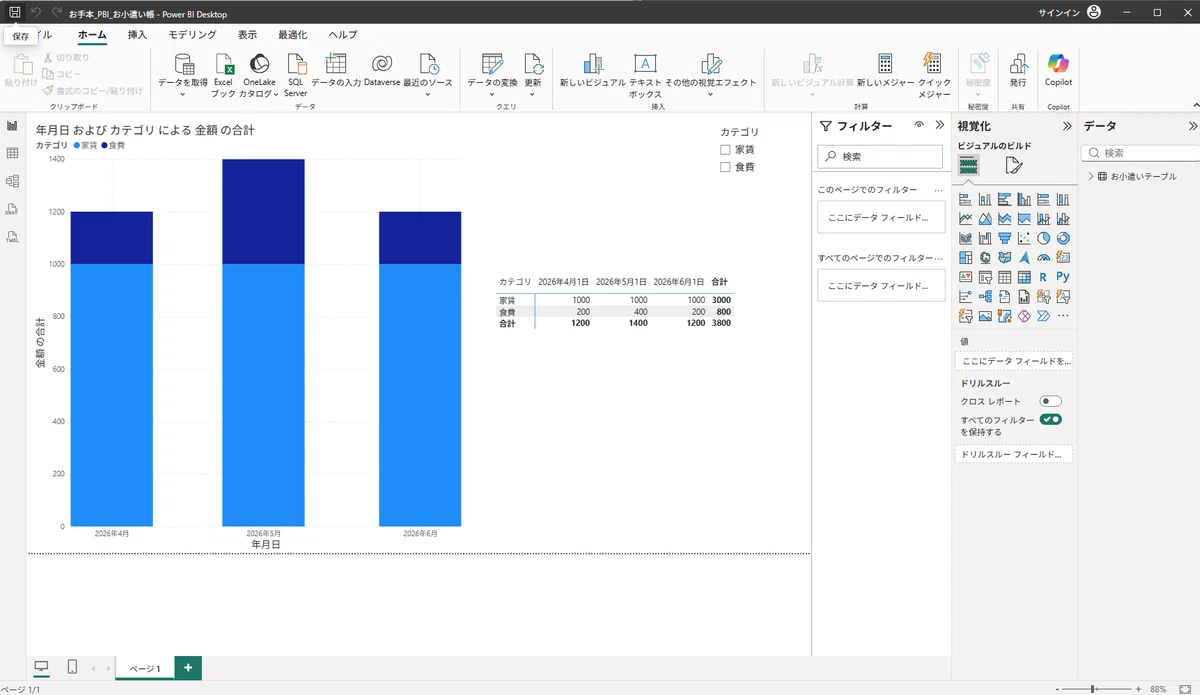Collapse the フィルター pane with chevrons
Image resolution: width=1200 pixels, height=695 pixels.
click(939, 126)
